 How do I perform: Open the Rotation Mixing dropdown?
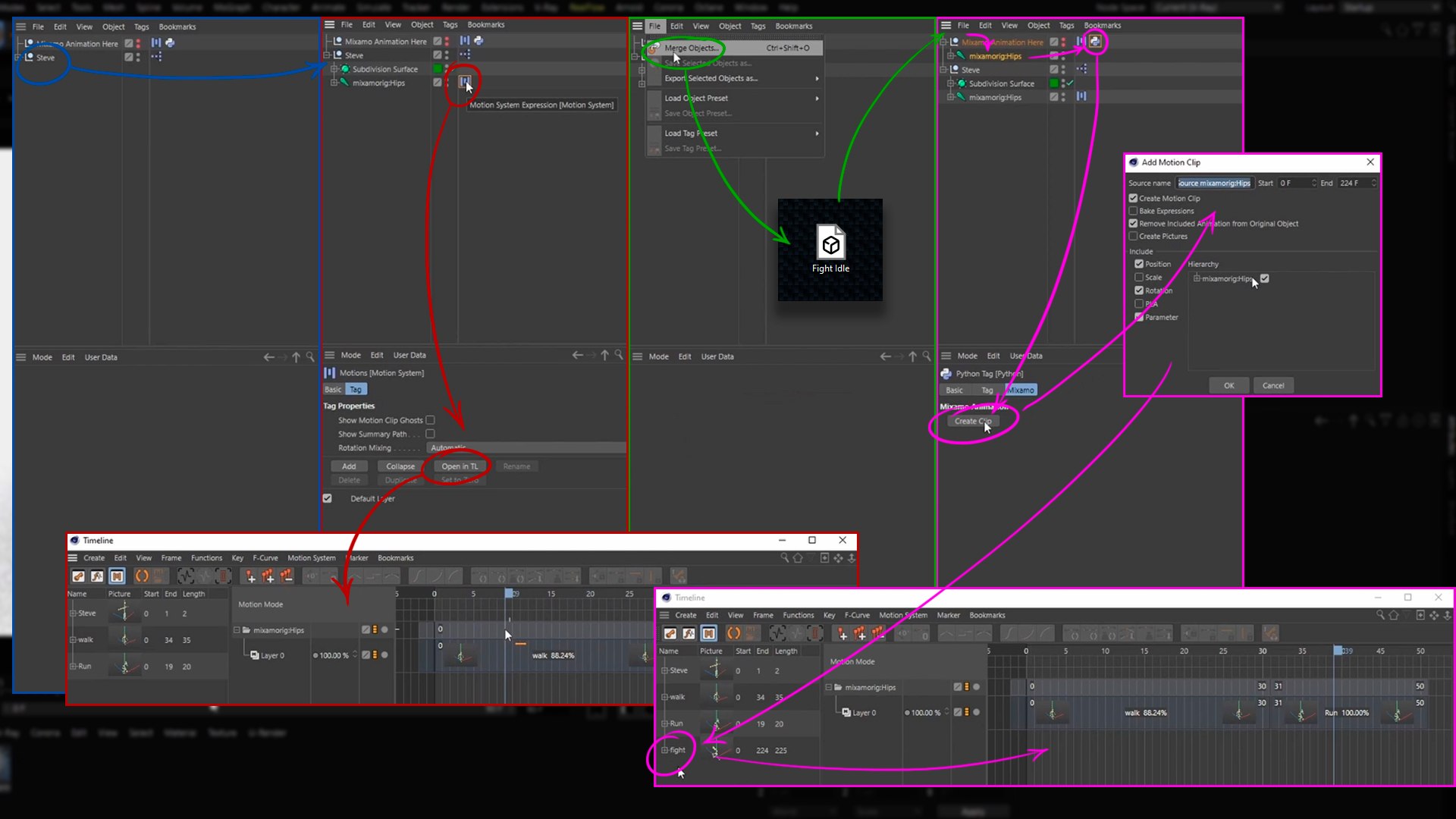(526, 448)
